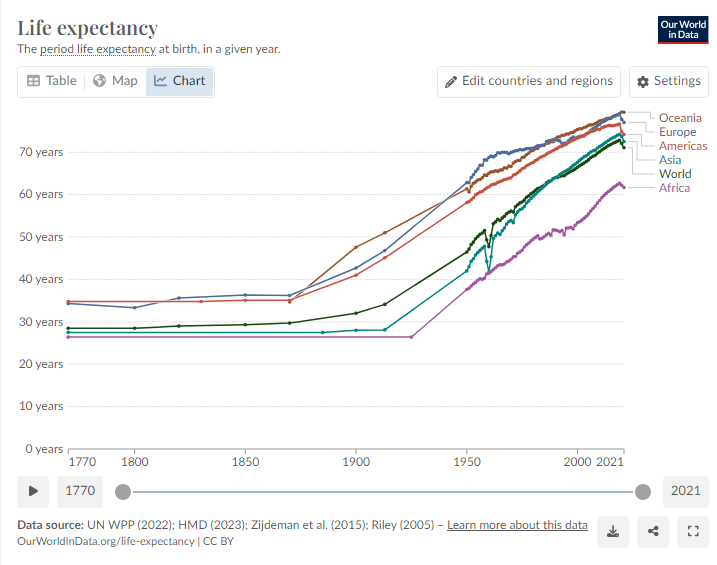The height and width of the screenshot is (565, 717).
Task: Click the Africa legend label
Action: (x=674, y=188)
